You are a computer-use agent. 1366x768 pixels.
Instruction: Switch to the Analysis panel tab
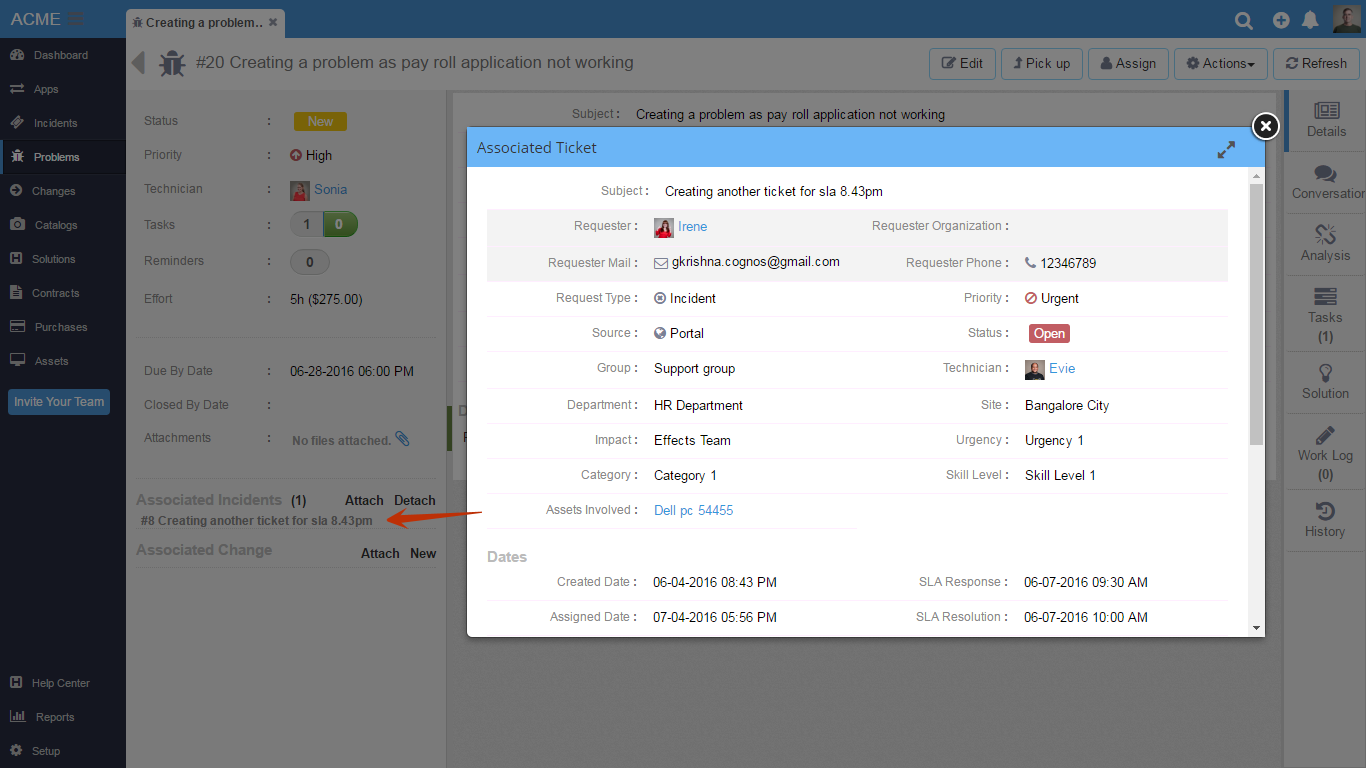[x=1325, y=244]
